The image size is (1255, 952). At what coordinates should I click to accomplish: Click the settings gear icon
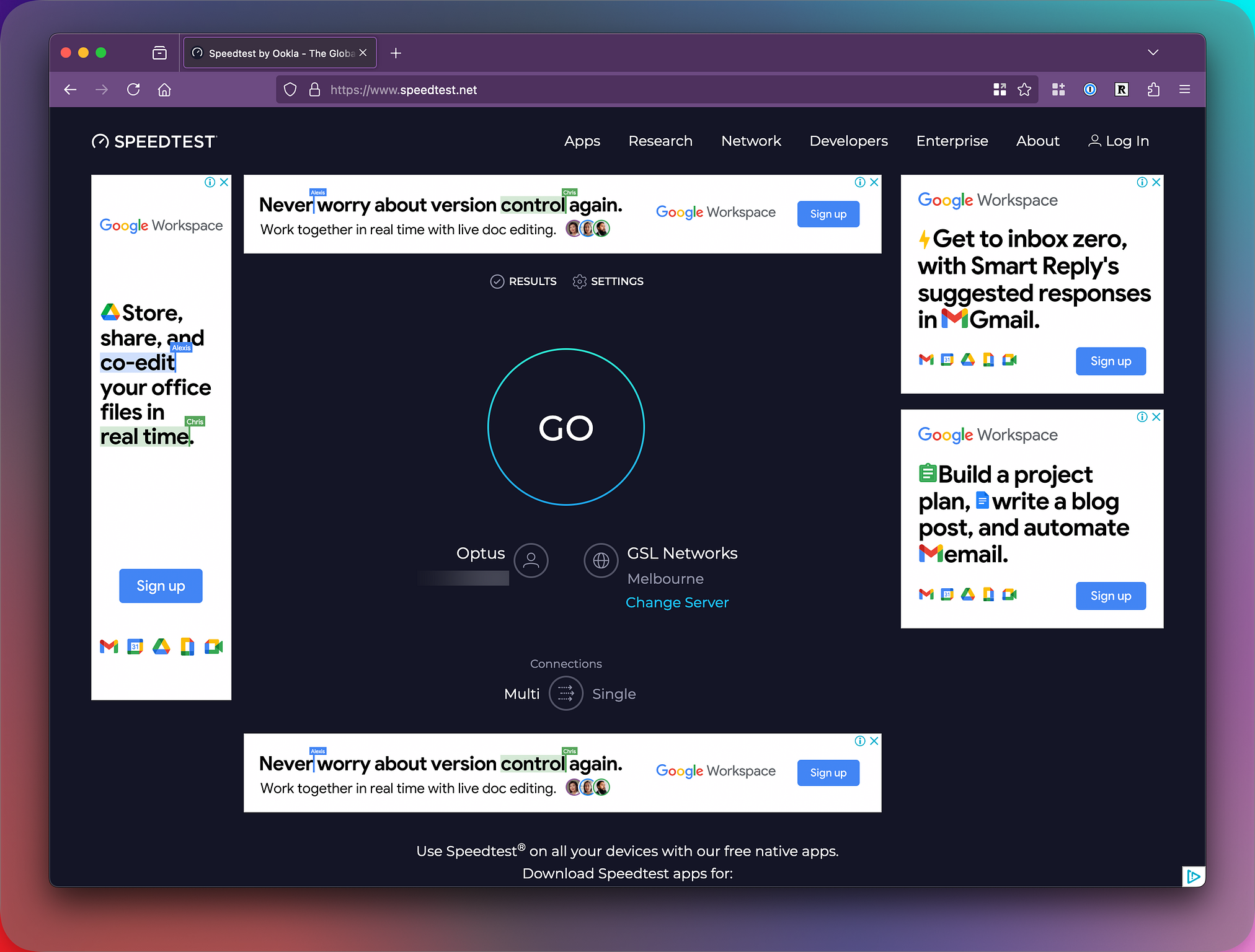578,281
